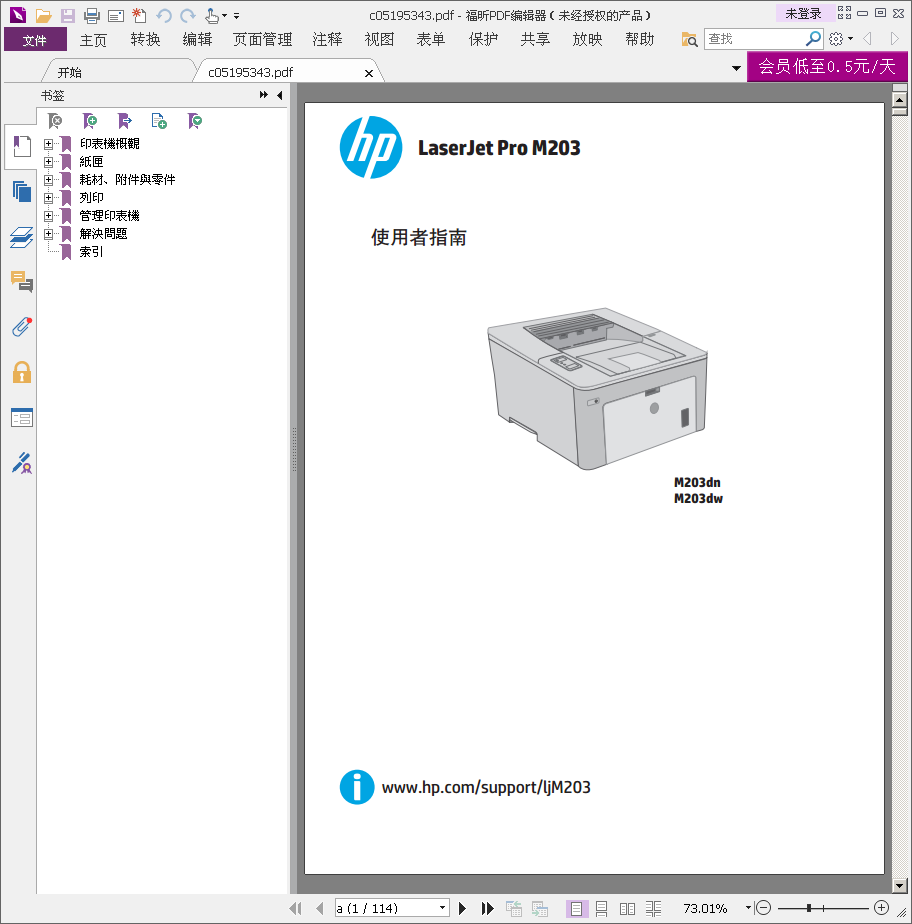The image size is (912, 924).
Task: Open the Comments sidebar icon
Action: [x=22, y=282]
